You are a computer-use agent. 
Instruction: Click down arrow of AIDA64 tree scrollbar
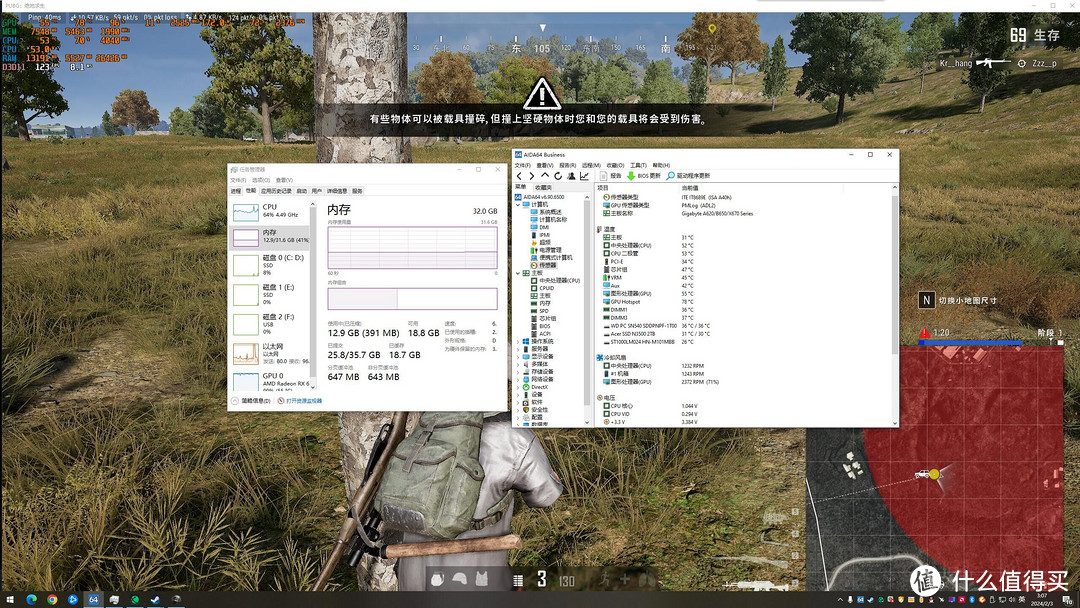[588, 423]
